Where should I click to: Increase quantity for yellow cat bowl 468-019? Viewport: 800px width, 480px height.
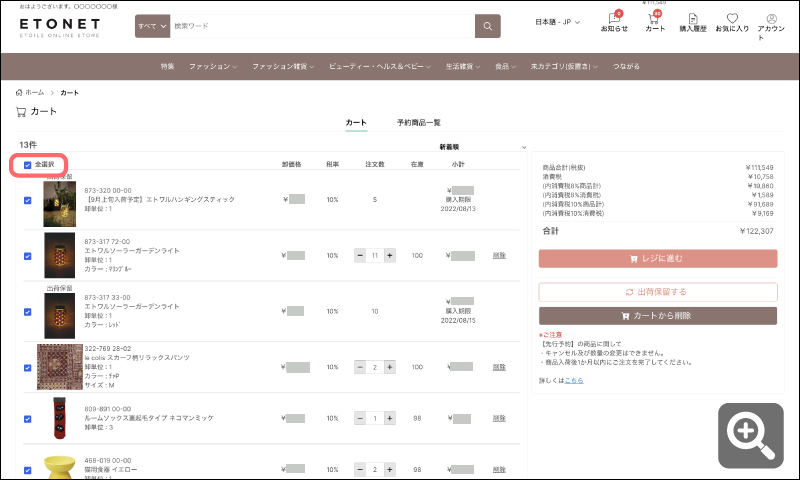(390, 469)
